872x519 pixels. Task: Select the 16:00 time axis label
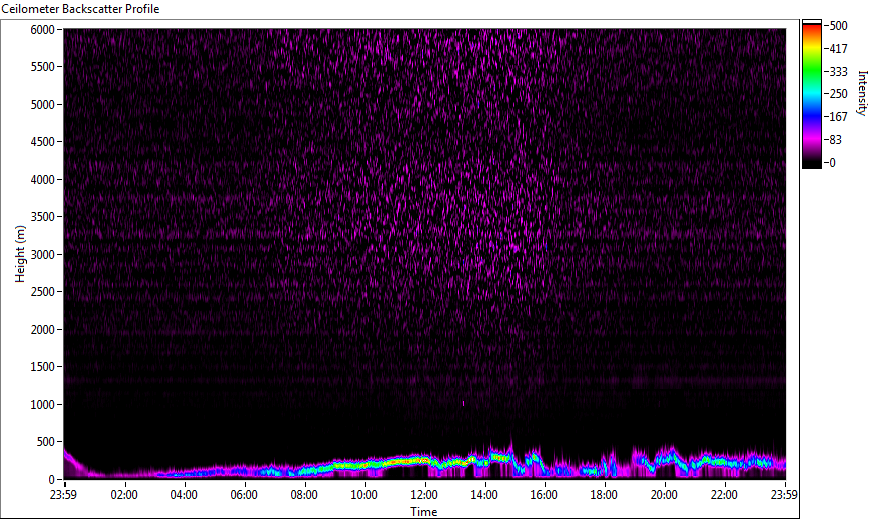point(544,495)
